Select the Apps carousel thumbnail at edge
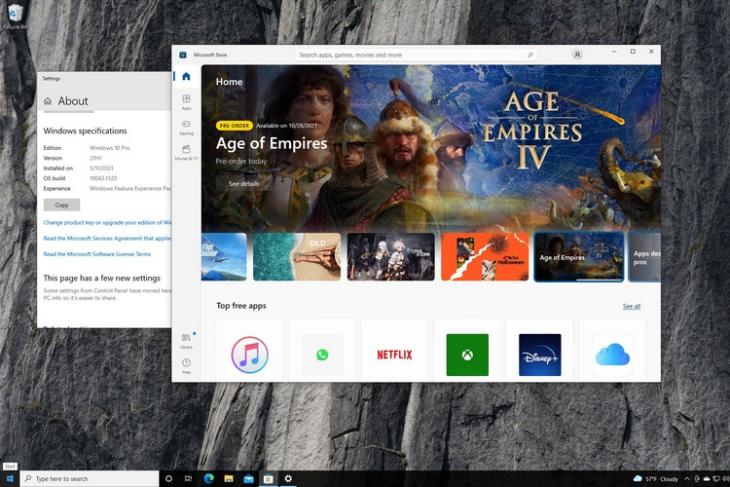 [645, 257]
